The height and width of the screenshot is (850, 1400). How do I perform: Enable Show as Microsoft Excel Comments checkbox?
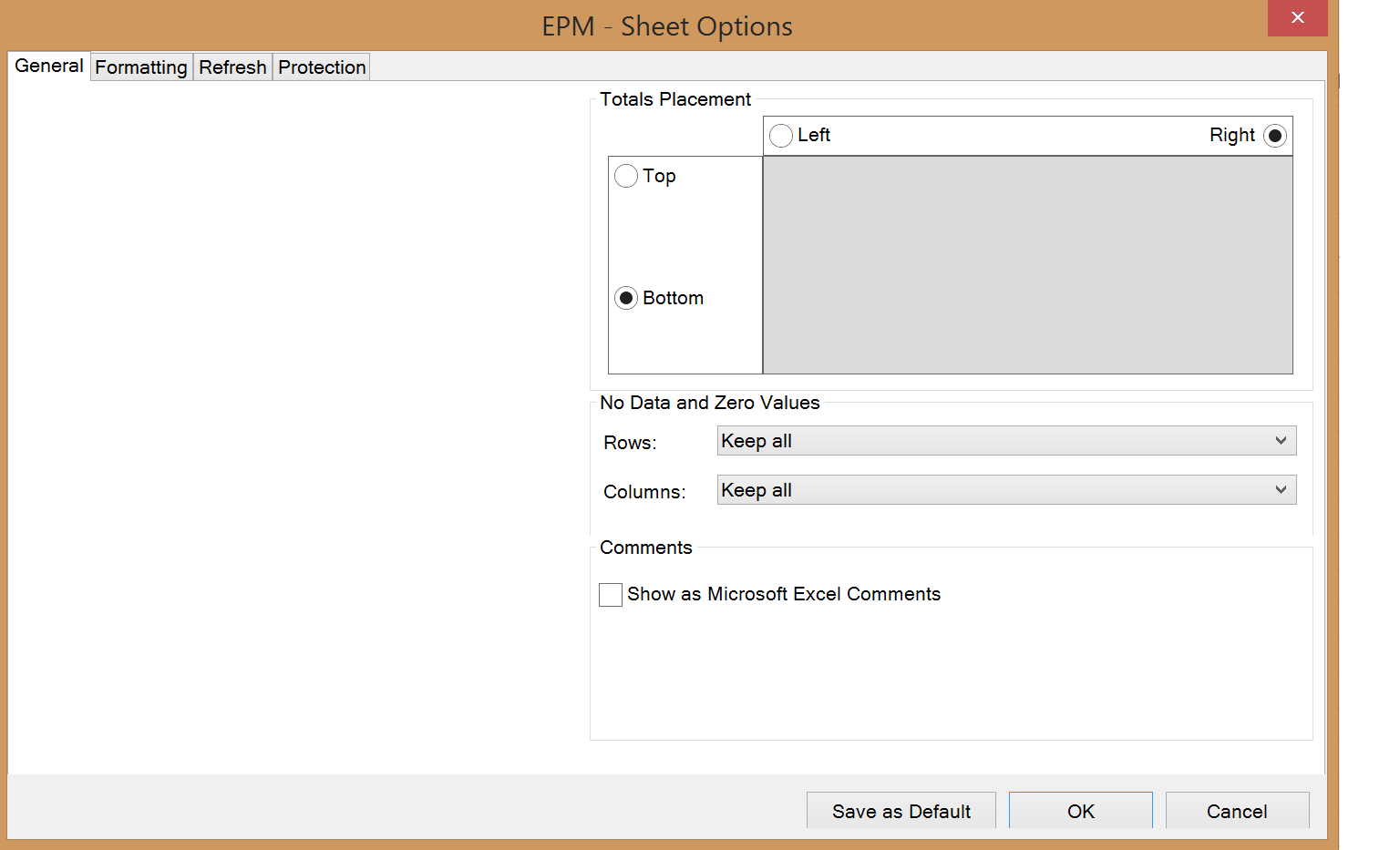click(611, 595)
